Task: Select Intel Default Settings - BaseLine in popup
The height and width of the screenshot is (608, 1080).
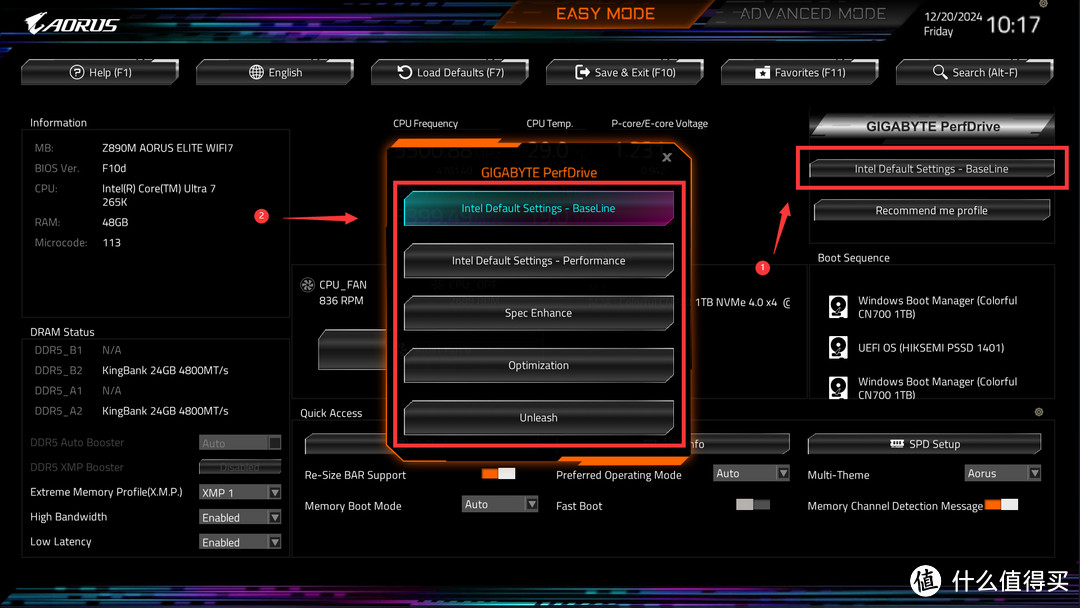Action: click(539, 208)
